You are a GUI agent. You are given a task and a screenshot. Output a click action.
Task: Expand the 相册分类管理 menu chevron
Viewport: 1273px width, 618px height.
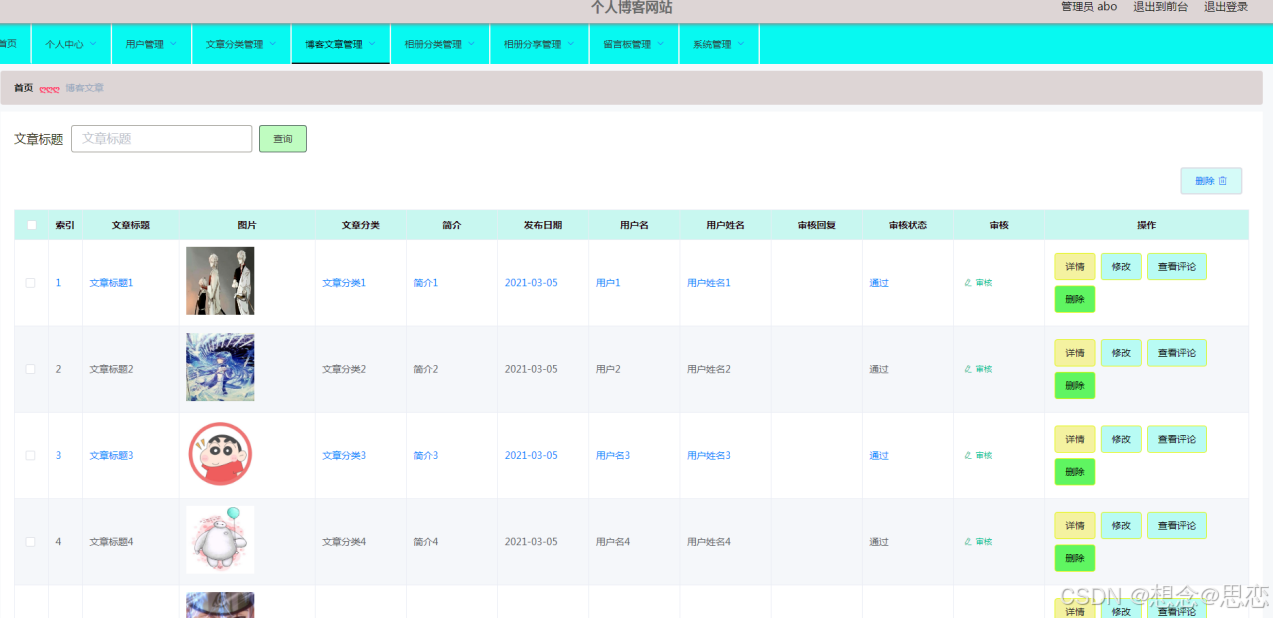click(471, 44)
